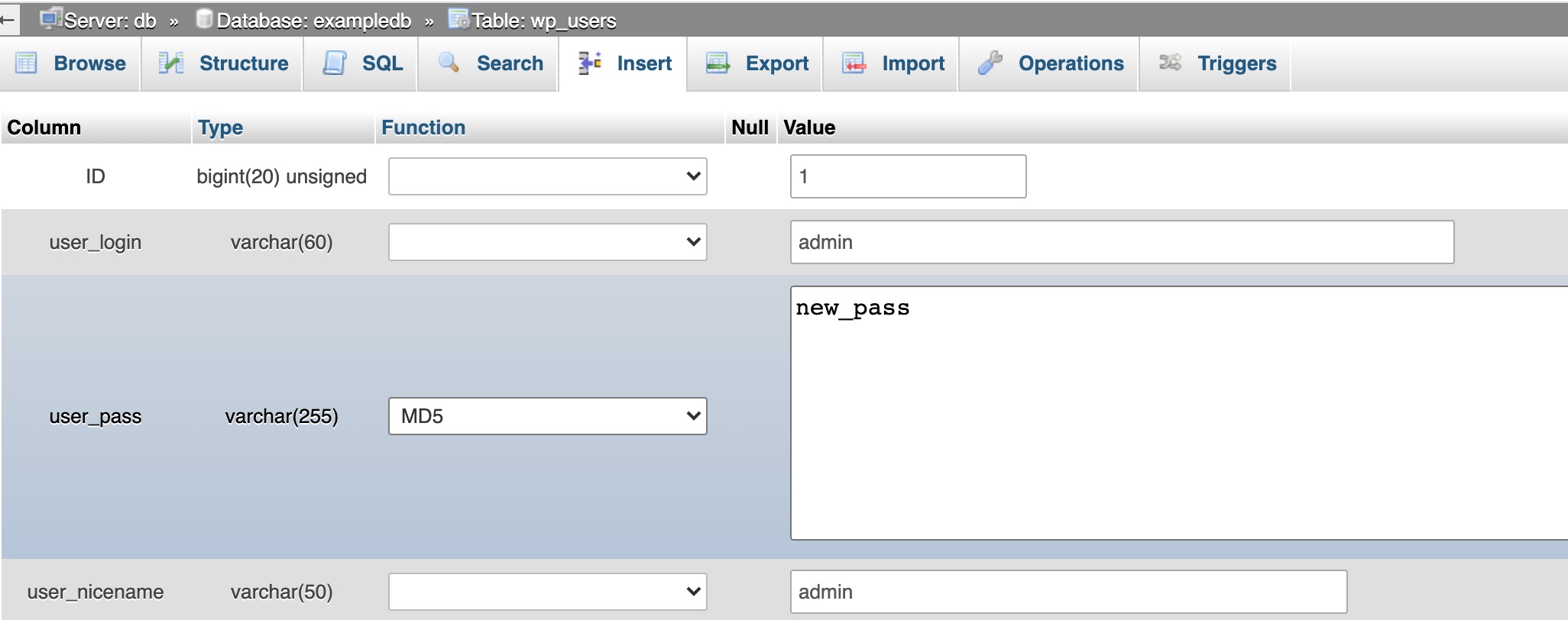The width and height of the screenshot is (1568, 620).
Task: Click the Insert tab row icon
Action: [589, 63]
